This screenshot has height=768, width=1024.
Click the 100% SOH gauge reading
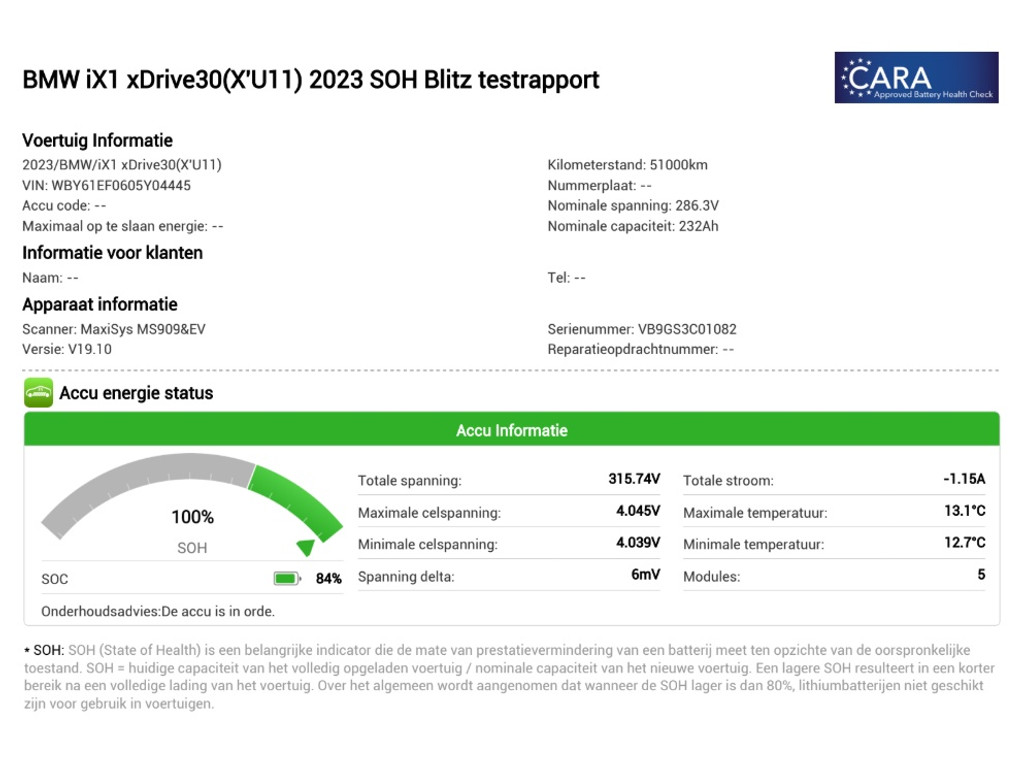(192, 517)
